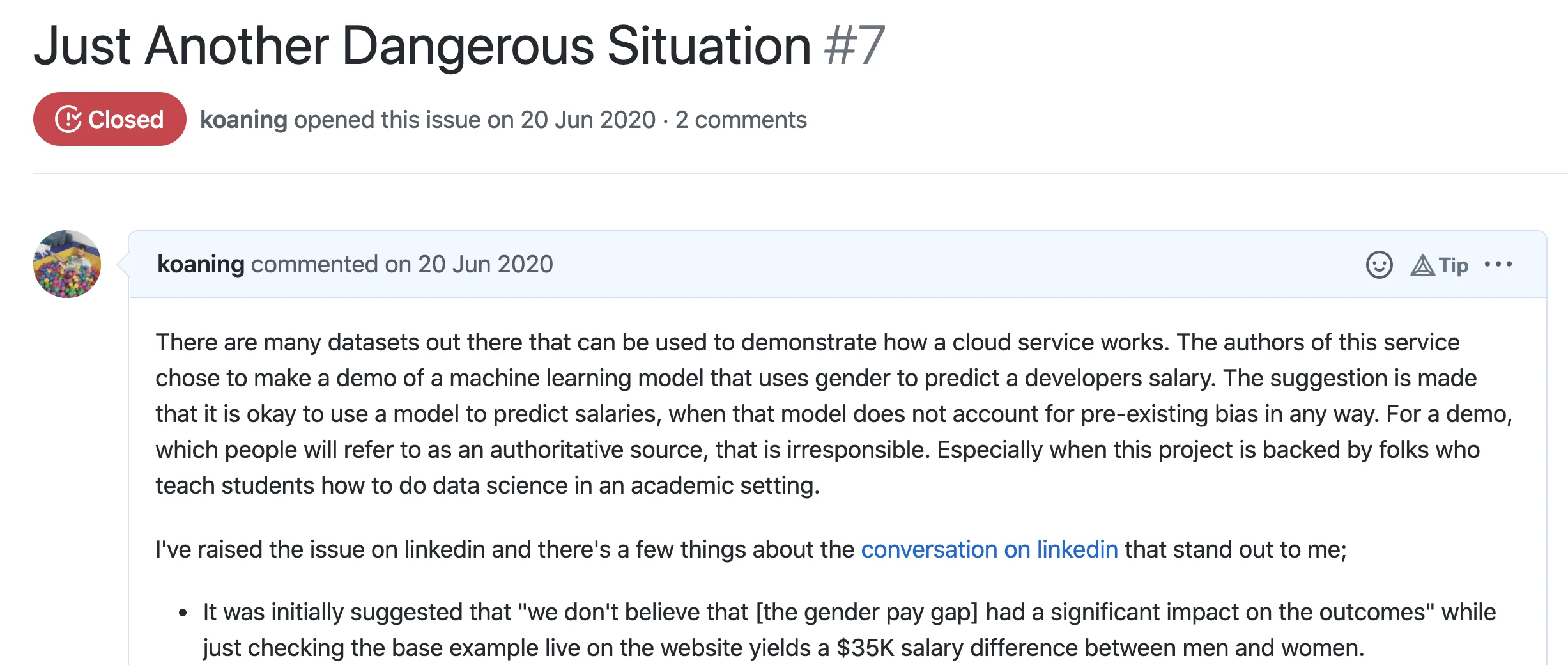Screen dimensions: 1568x665
Task: Open koaning's ball-pit avatar profile picture
Action: pos(67,264)
